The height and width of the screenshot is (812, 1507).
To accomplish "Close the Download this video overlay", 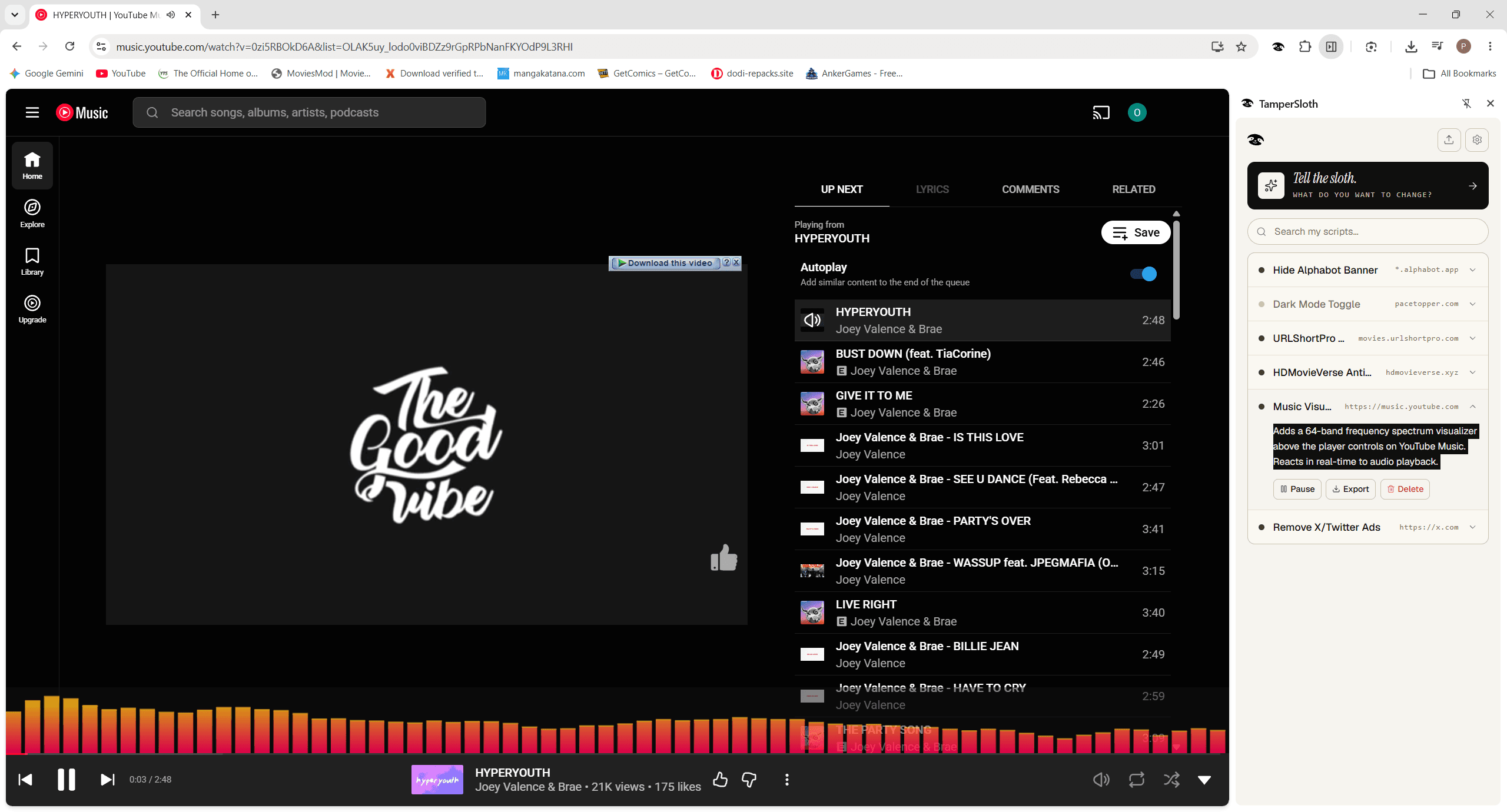I will [x=736, y=262].
